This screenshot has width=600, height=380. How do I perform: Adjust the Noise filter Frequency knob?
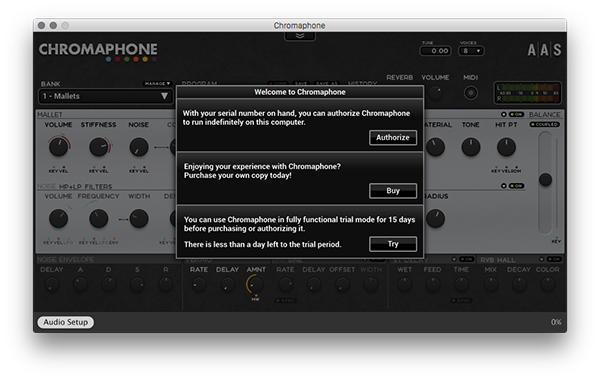pos(99,219)
